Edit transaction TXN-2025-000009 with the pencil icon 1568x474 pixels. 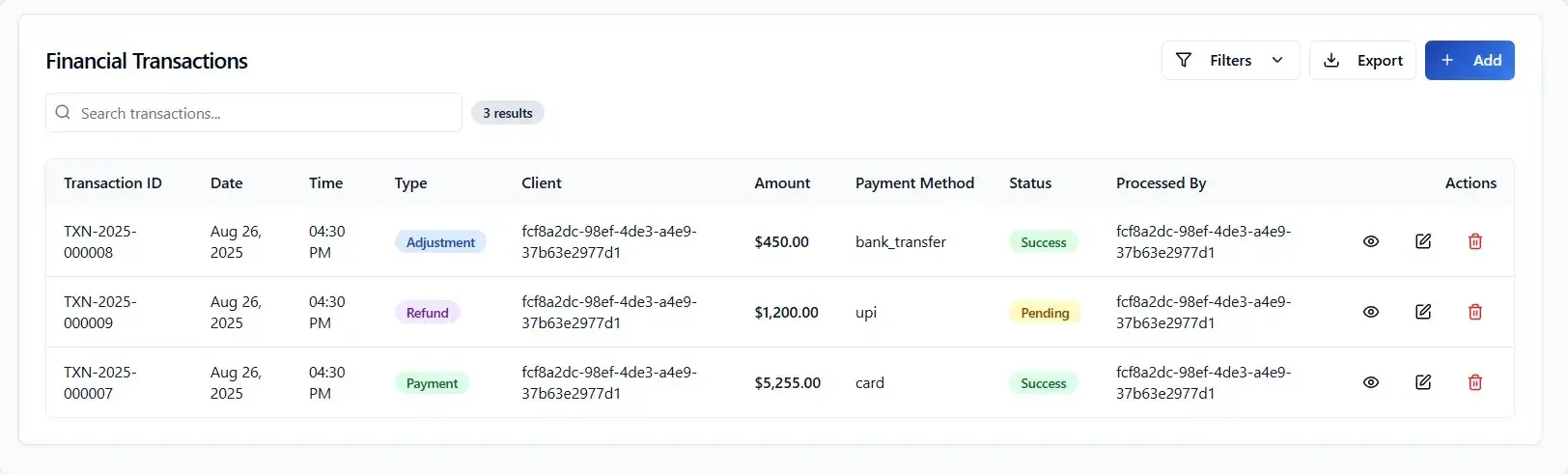tap(1423, 312)
